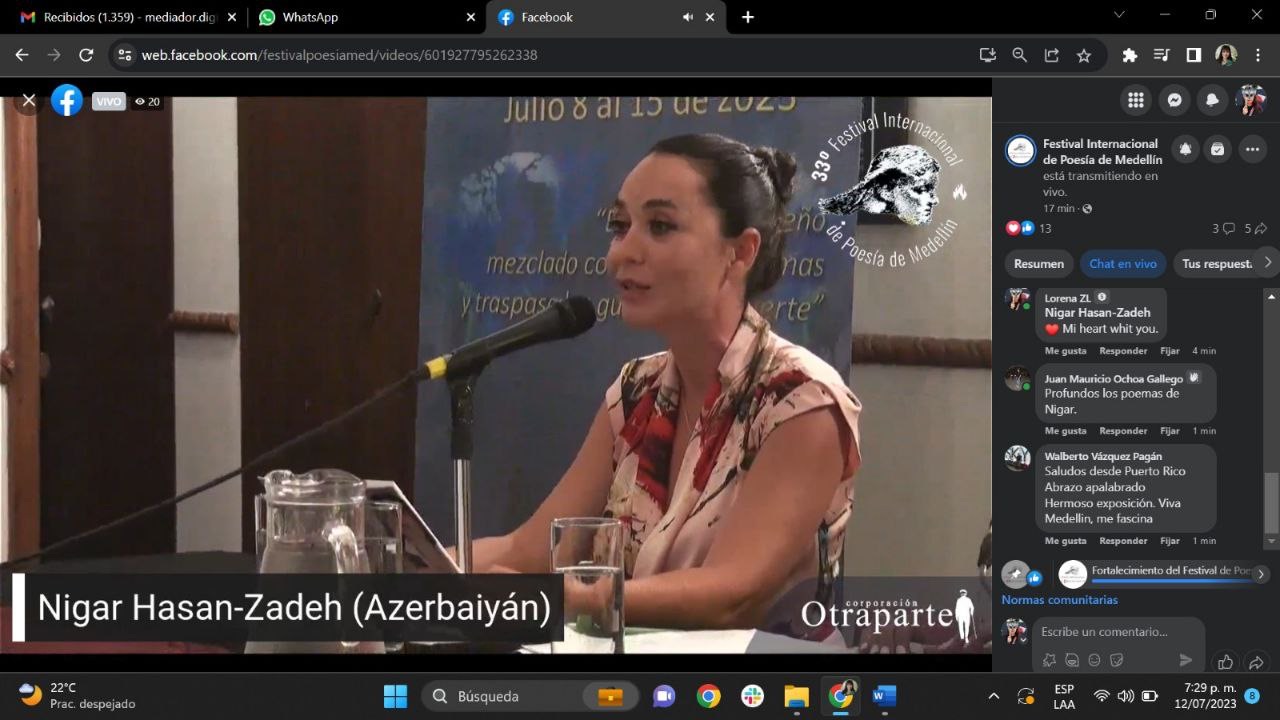Open the Facebook apps grid menu

point(1135,100)
